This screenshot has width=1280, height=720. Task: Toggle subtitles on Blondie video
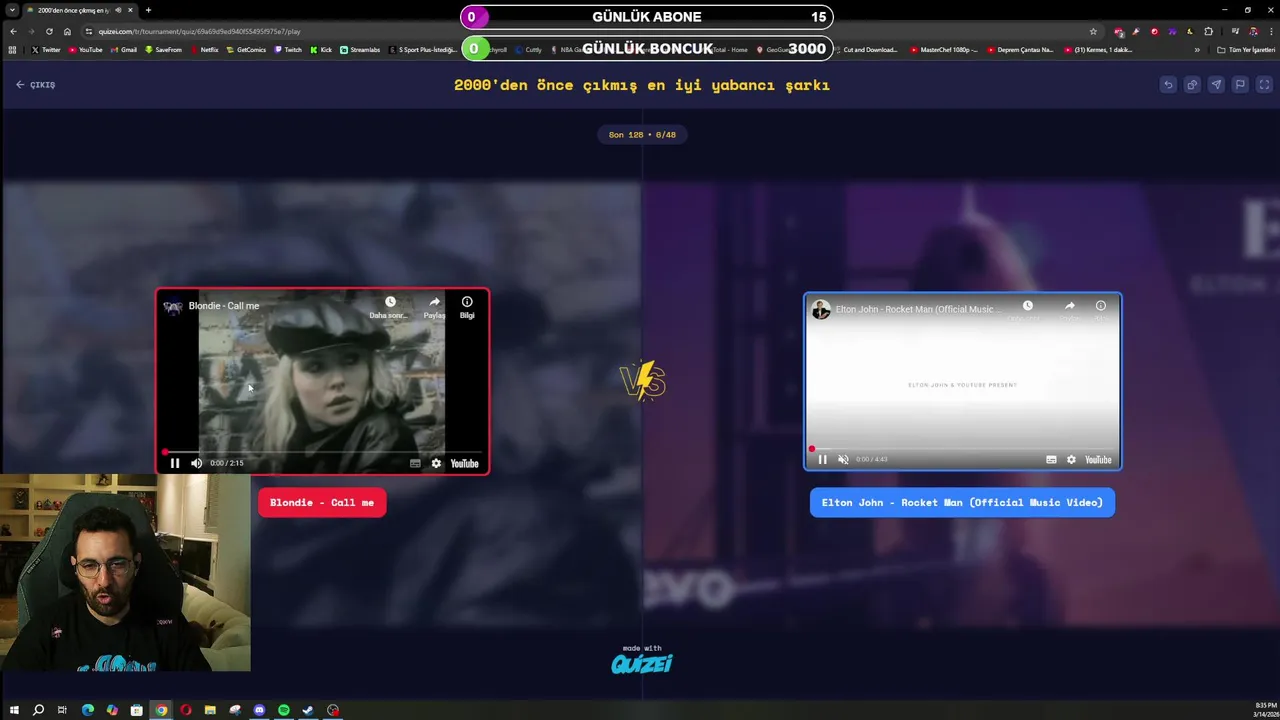click(415, 463)
